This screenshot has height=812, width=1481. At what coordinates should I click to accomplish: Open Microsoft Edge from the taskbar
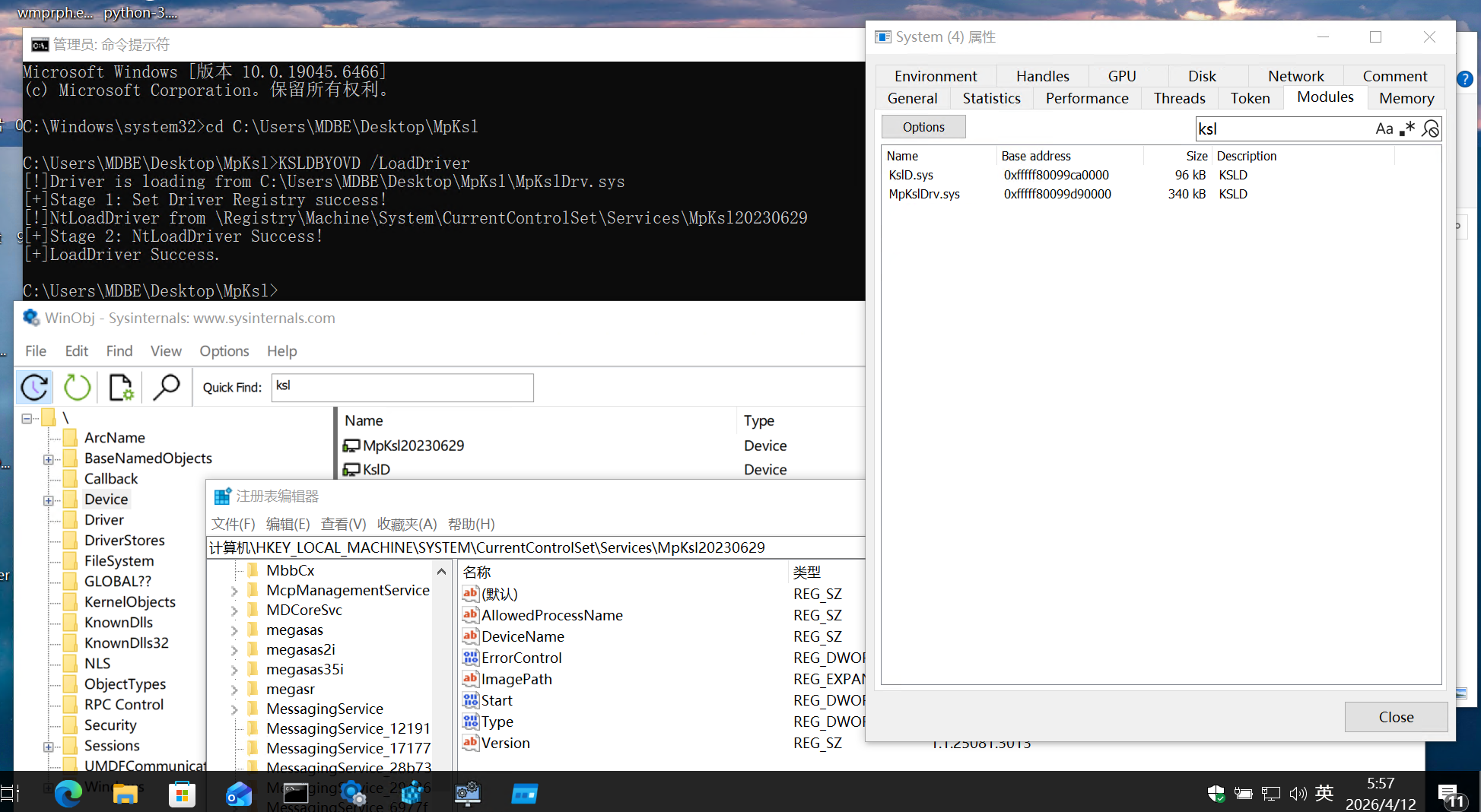coord(68,794)
